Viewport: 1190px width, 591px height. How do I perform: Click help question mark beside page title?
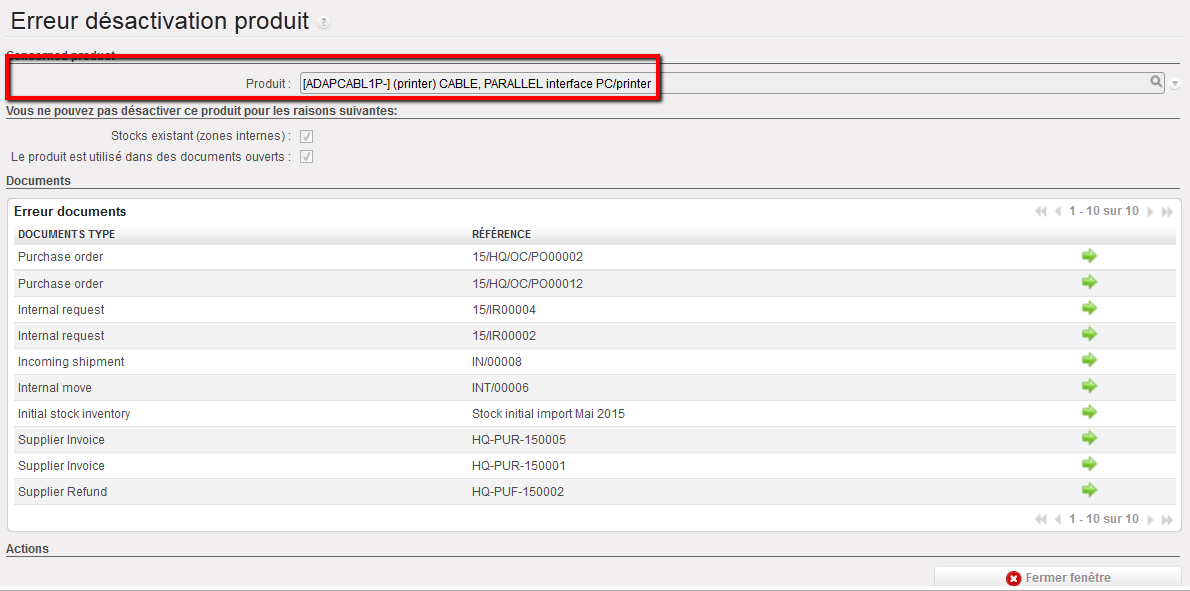323,22
